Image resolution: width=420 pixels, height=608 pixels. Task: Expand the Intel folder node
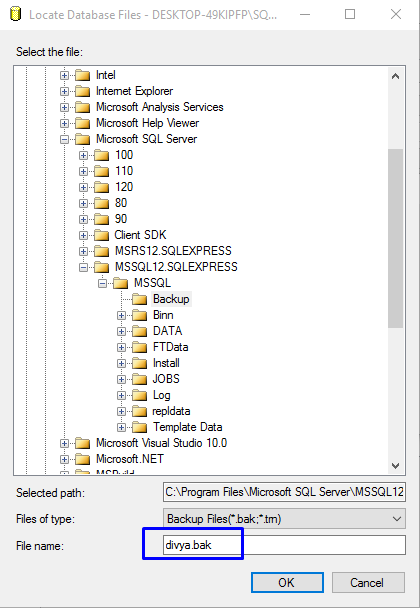(x=64, y=76)
